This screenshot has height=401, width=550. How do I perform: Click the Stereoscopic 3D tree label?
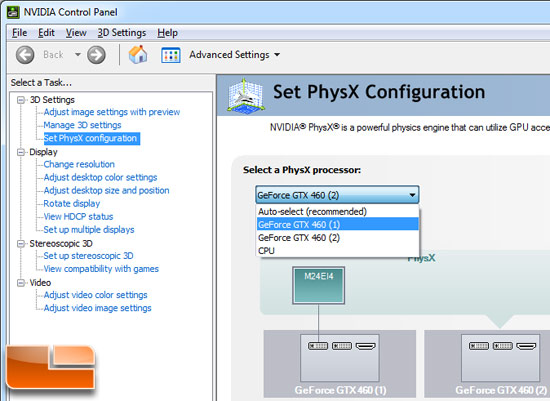coord(61,243)
